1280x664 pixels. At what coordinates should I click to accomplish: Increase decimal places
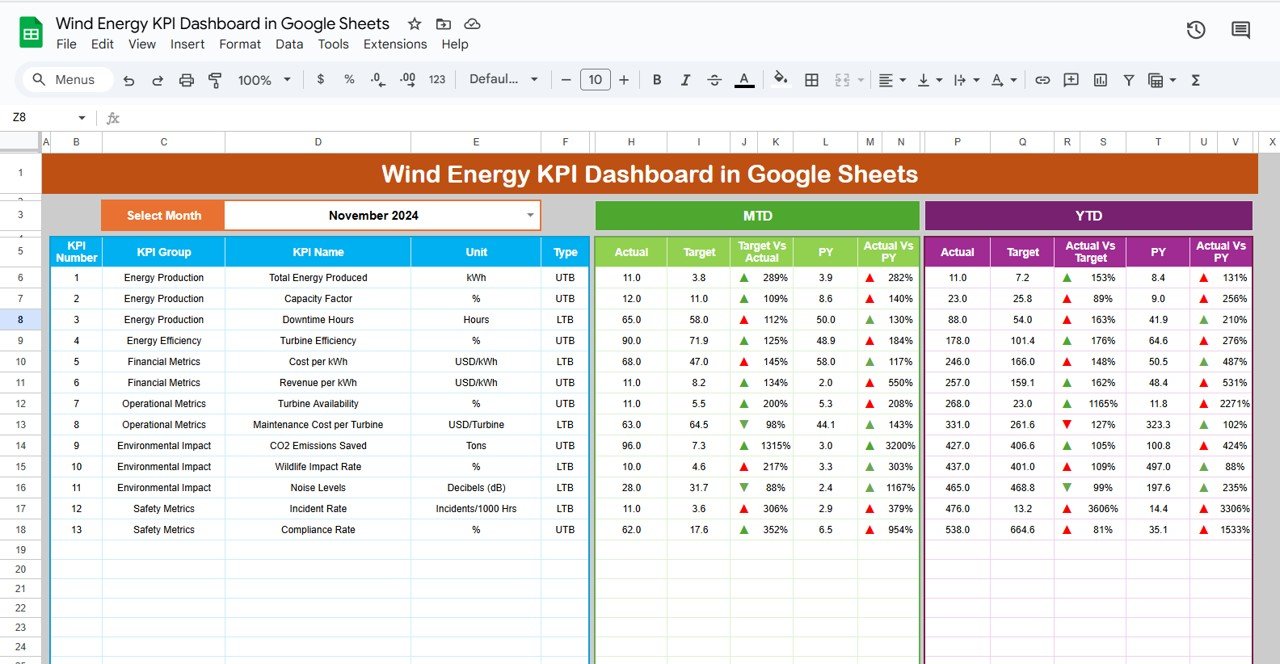point(407,80)
